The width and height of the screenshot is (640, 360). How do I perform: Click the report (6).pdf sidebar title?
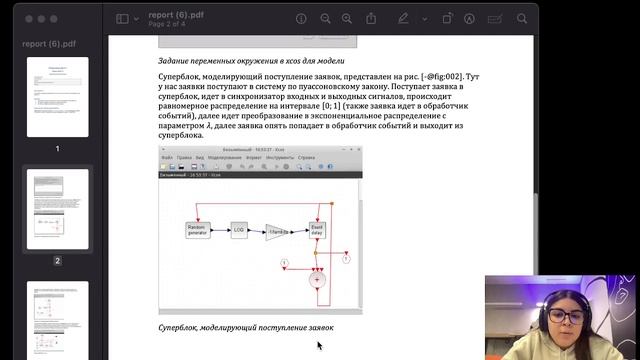pyautogui.click(x=49, y=44)
